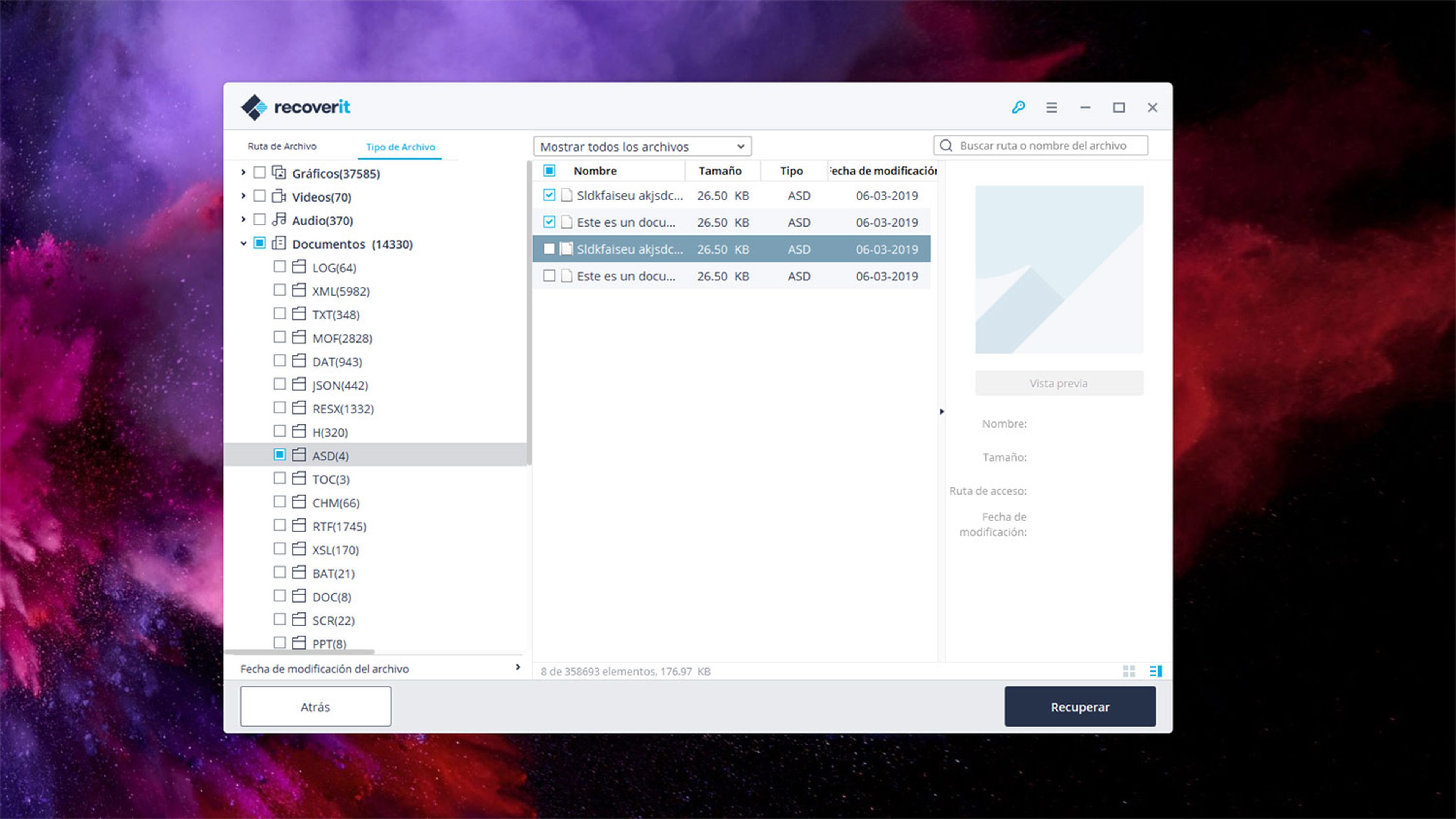Click the LOG(64) folder icon

(299, 266)
